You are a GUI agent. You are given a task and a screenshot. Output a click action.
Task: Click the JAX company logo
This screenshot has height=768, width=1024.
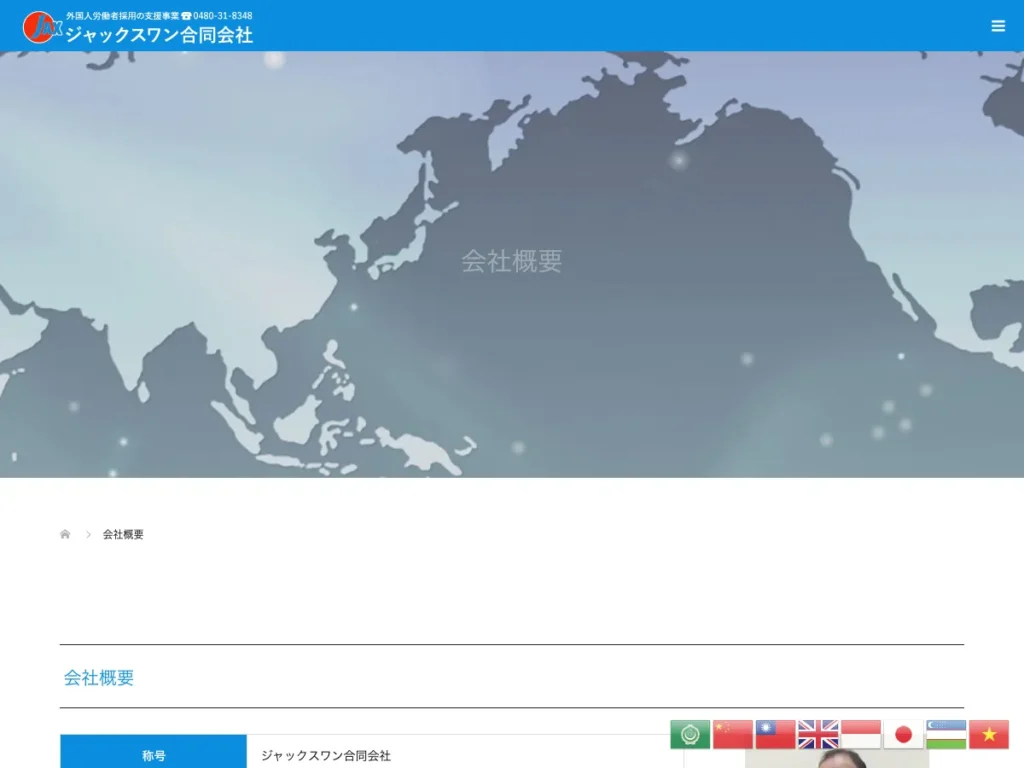42,27
